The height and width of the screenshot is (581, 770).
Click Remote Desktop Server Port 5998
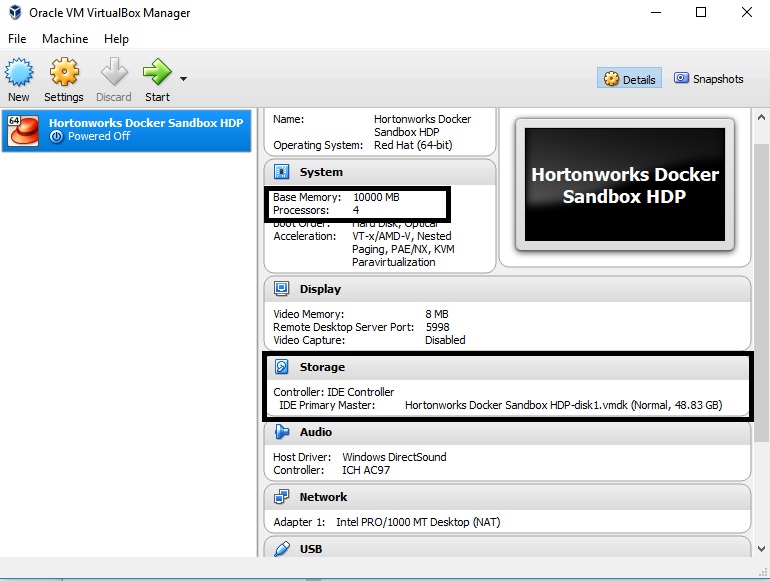click(x=438, y=327)
